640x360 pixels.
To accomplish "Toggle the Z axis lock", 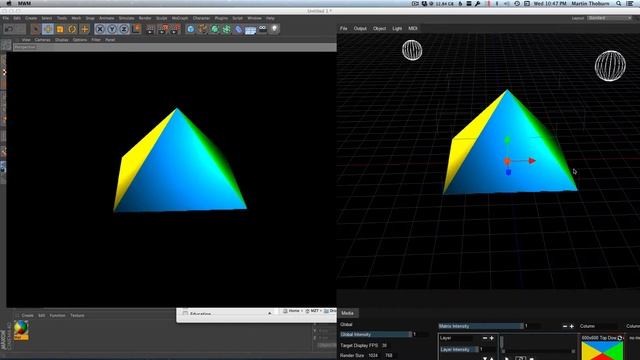I will coord(124,29).
